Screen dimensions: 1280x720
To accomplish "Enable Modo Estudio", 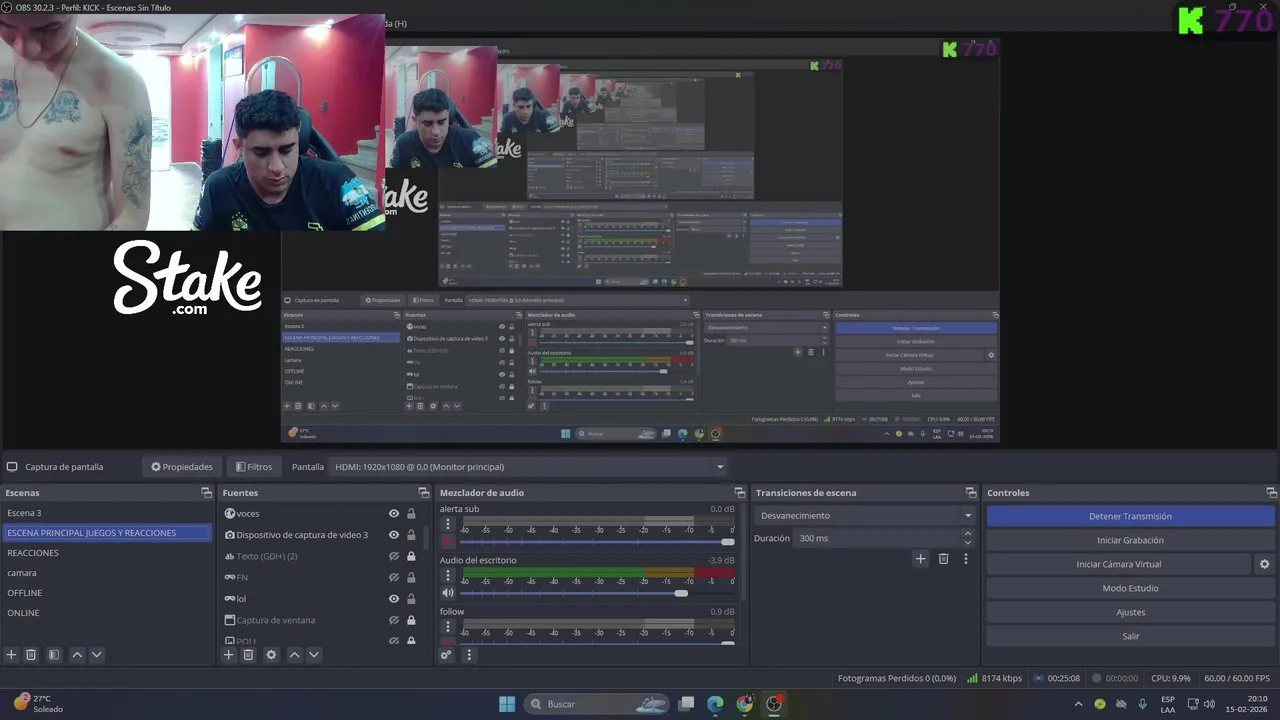I will [x=1130, y=588].
